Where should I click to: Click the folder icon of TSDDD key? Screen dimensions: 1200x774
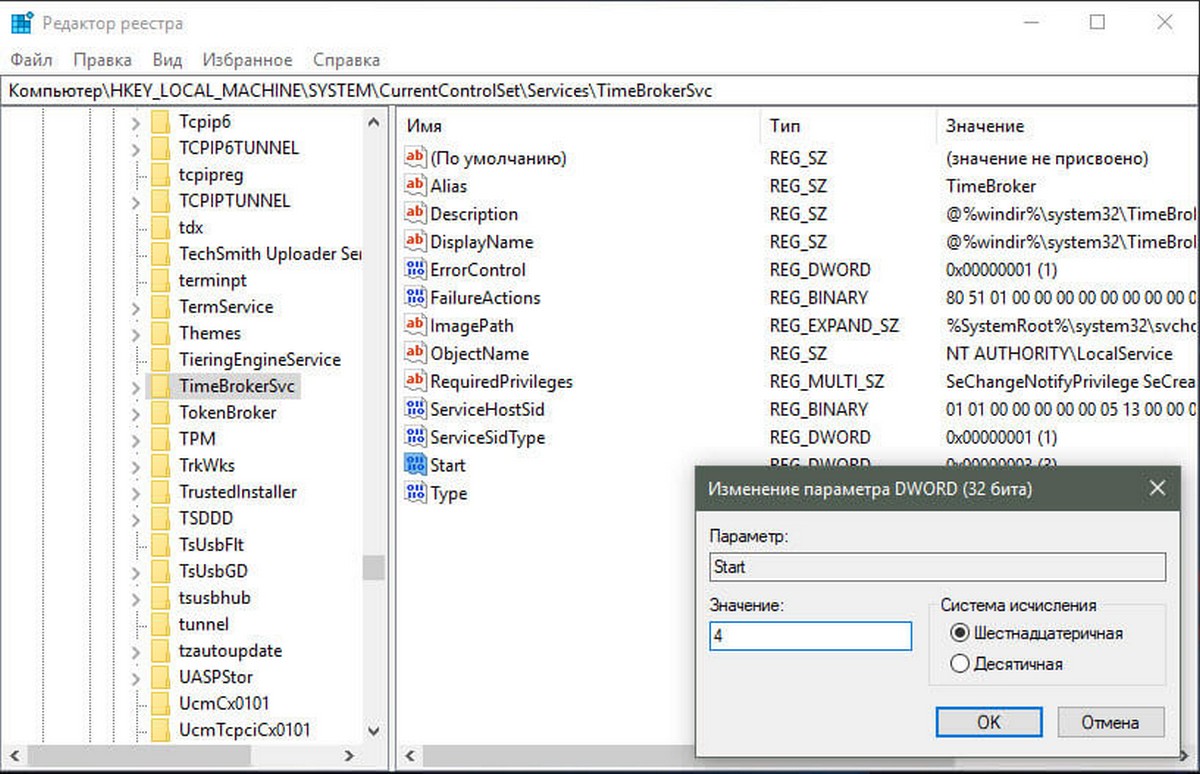(x=160, y=518)
